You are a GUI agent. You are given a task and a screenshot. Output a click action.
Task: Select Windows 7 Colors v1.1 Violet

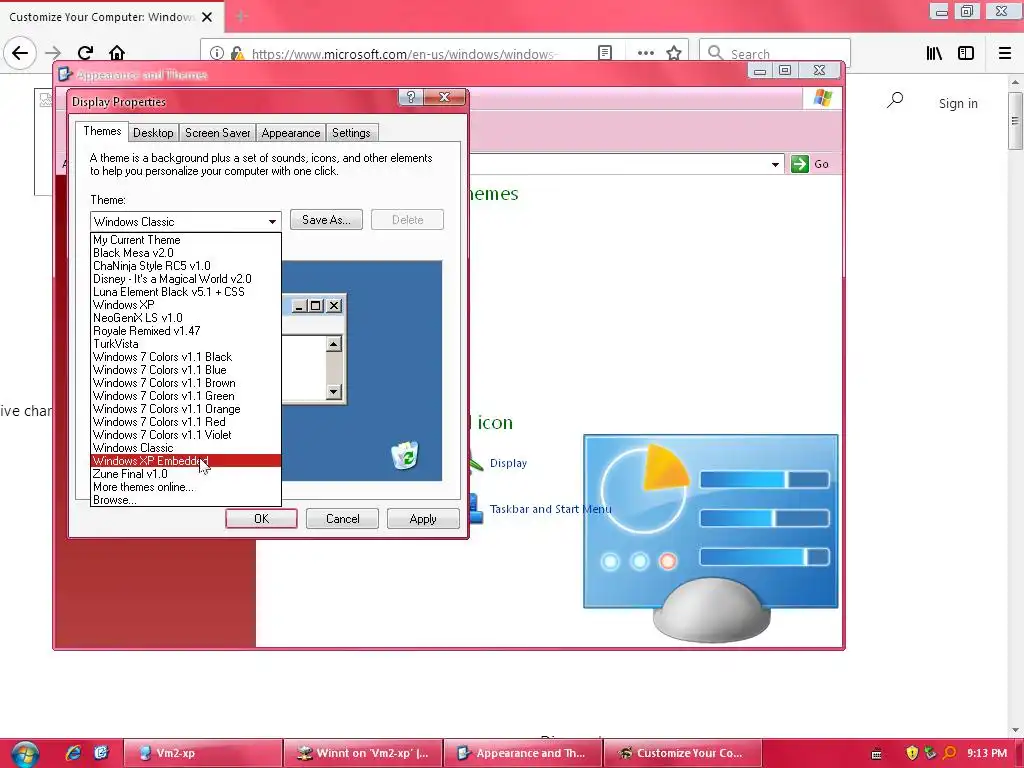point(186,435)
